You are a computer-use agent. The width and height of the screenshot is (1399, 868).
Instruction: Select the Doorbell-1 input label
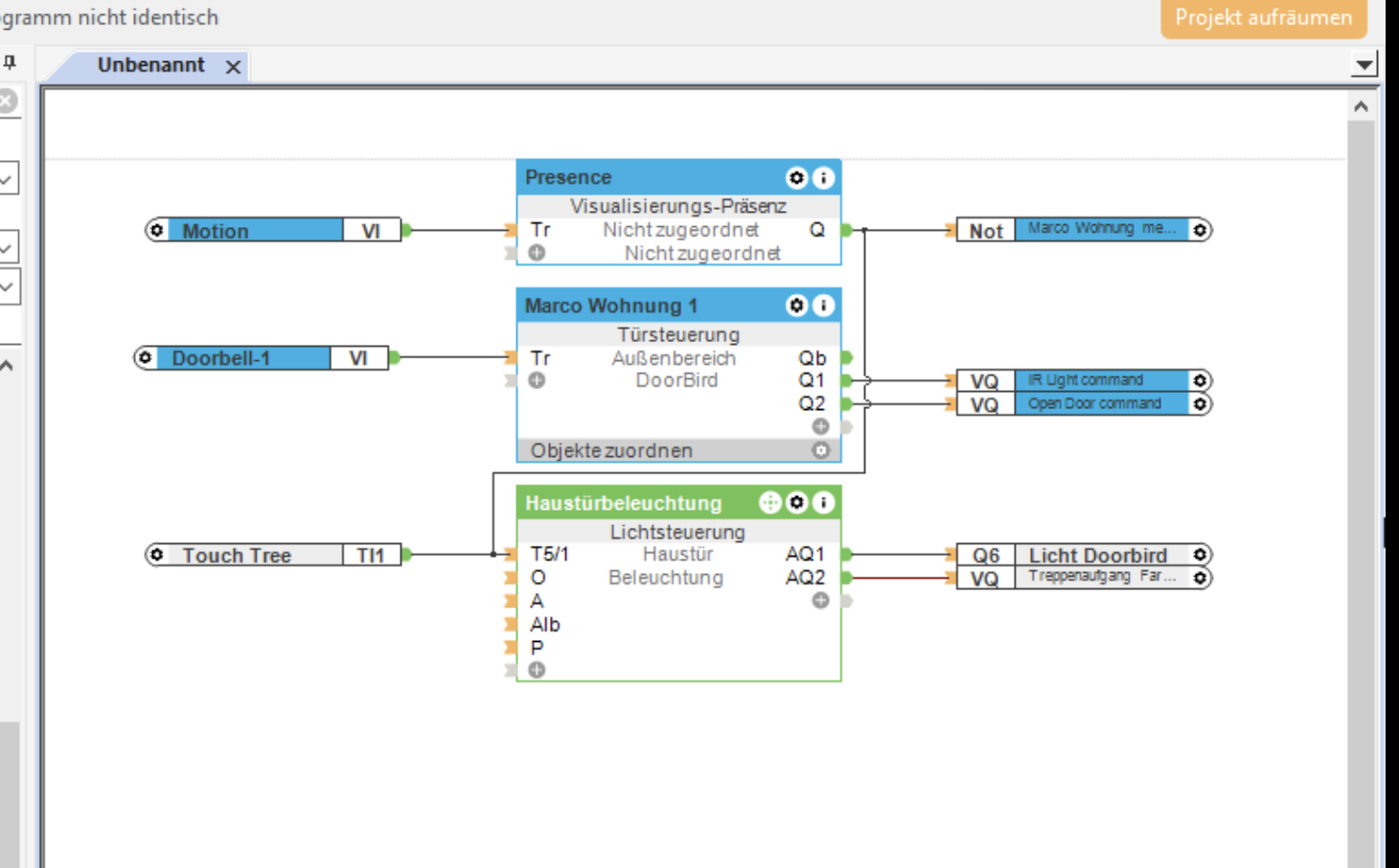point(221,358)
